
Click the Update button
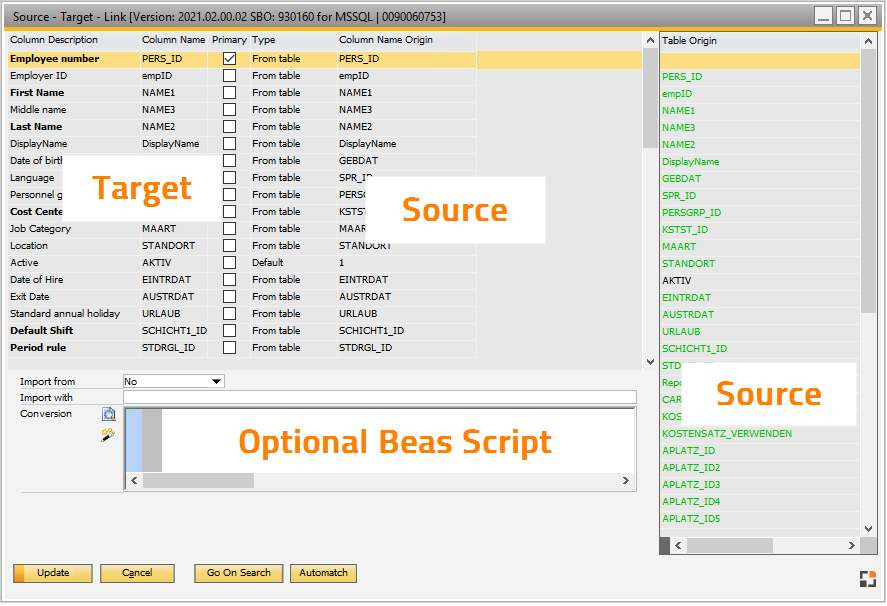pyautogui.click(x=52, y=573)
